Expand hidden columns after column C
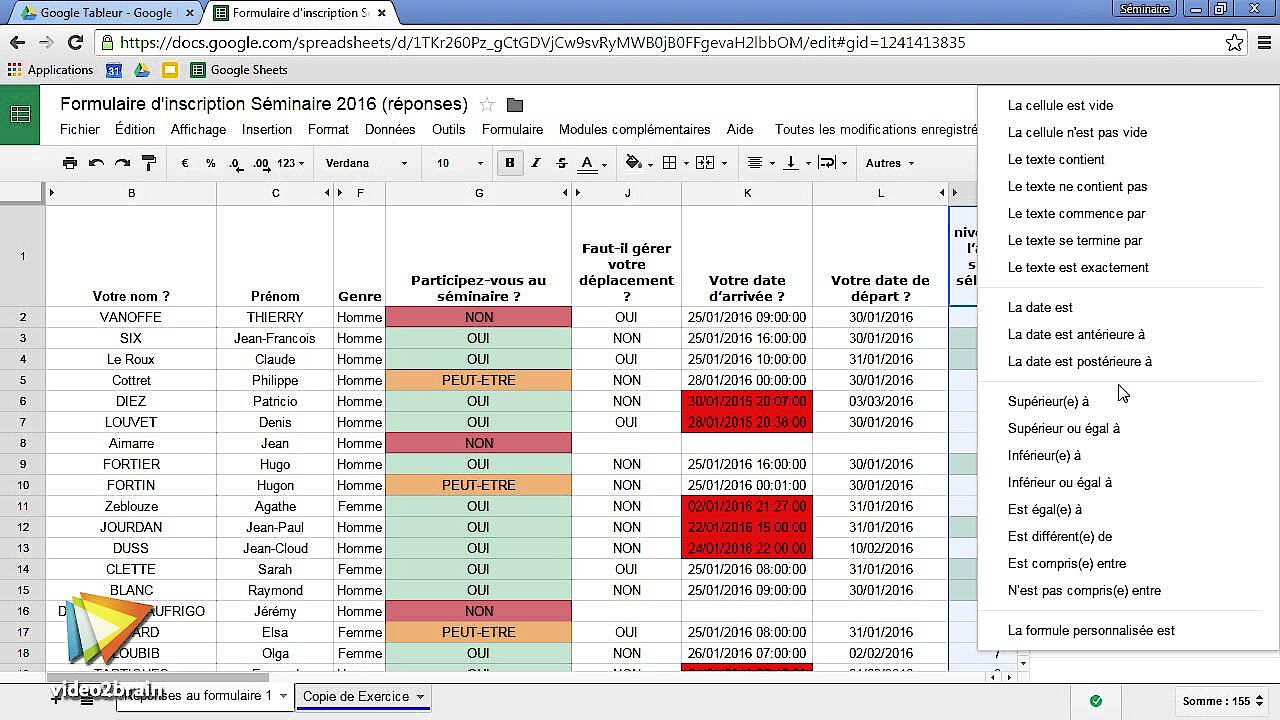 point(327,193)
